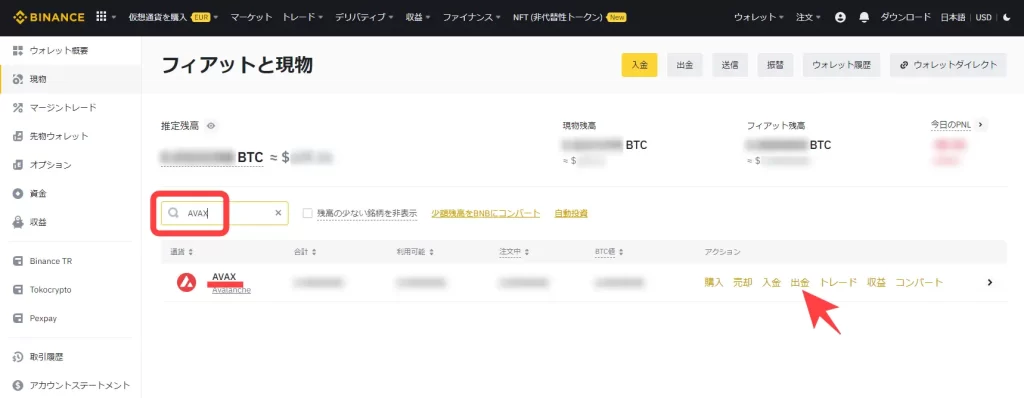Expand 今日のPNL arrow

[x=980, y=124]
